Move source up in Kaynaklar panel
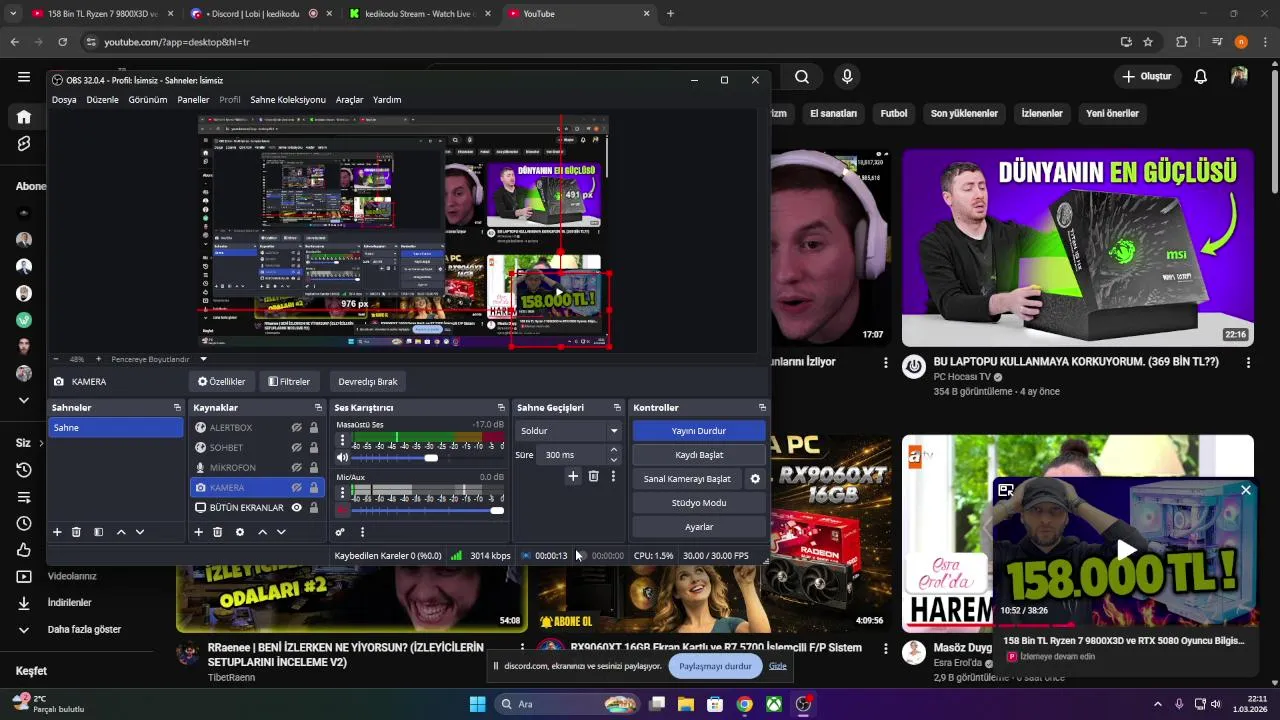Image resolution: width=1280 pixels, height=720 pixels. point(262,532)
